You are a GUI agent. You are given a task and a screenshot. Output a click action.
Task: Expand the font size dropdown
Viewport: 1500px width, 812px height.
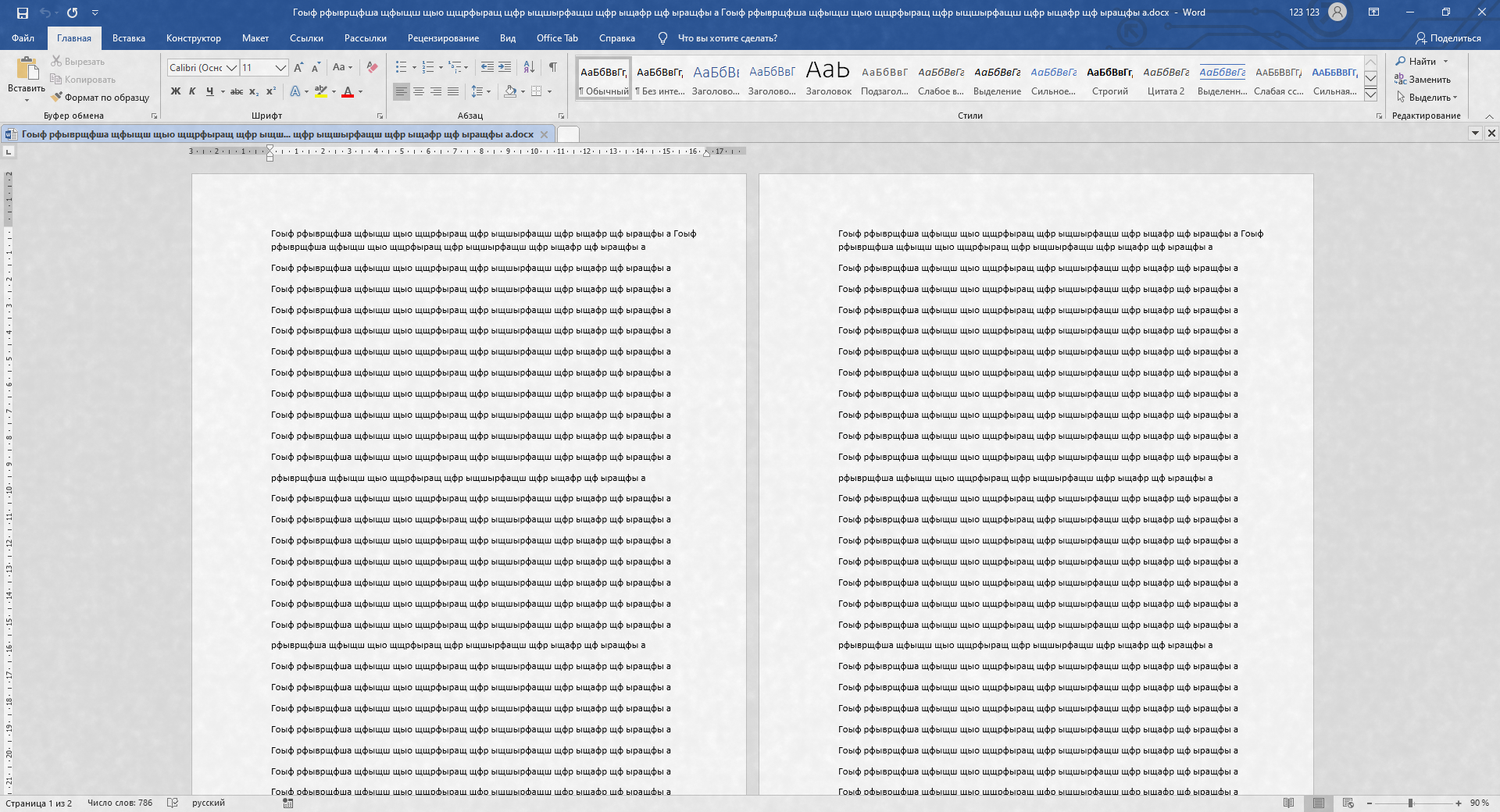pos(280,68)
